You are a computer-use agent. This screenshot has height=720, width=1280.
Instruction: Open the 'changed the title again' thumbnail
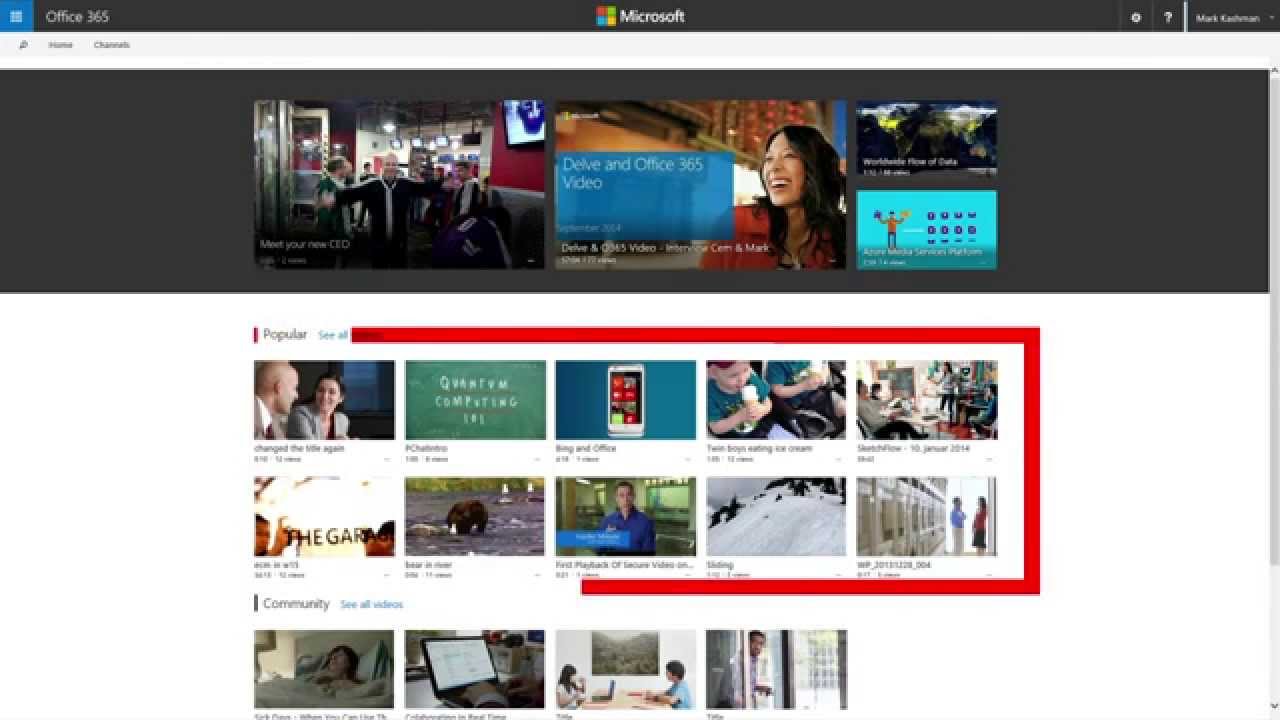click(324, 400)
